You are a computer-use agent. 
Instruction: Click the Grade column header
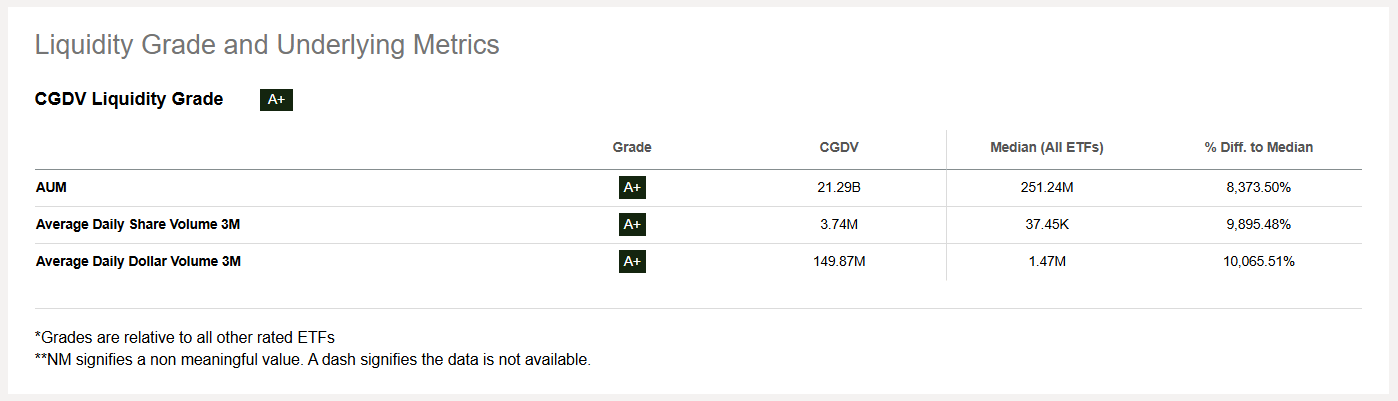tap(632, 147)
